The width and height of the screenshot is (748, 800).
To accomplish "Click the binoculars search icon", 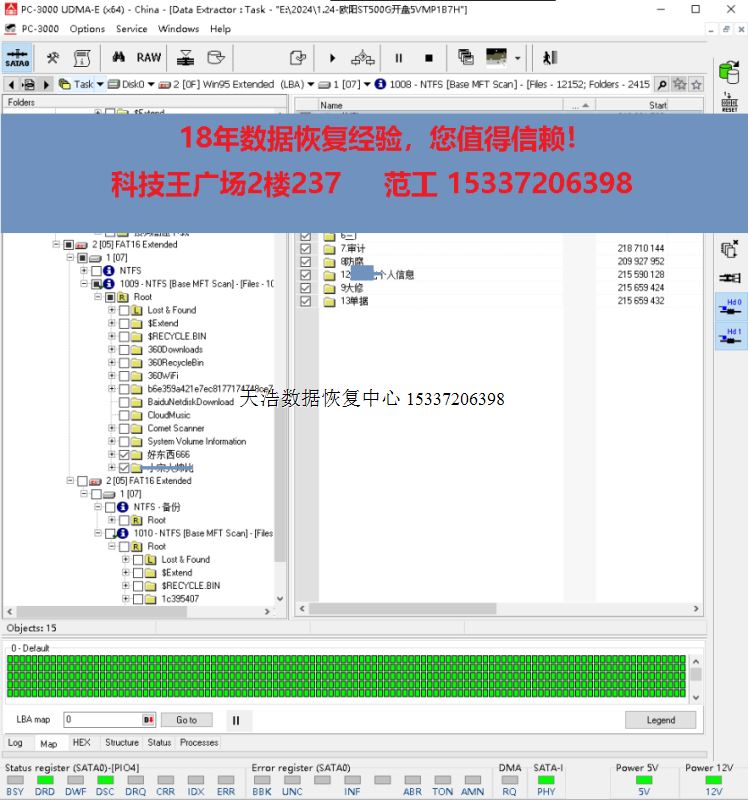I will (x=118, y=58).
